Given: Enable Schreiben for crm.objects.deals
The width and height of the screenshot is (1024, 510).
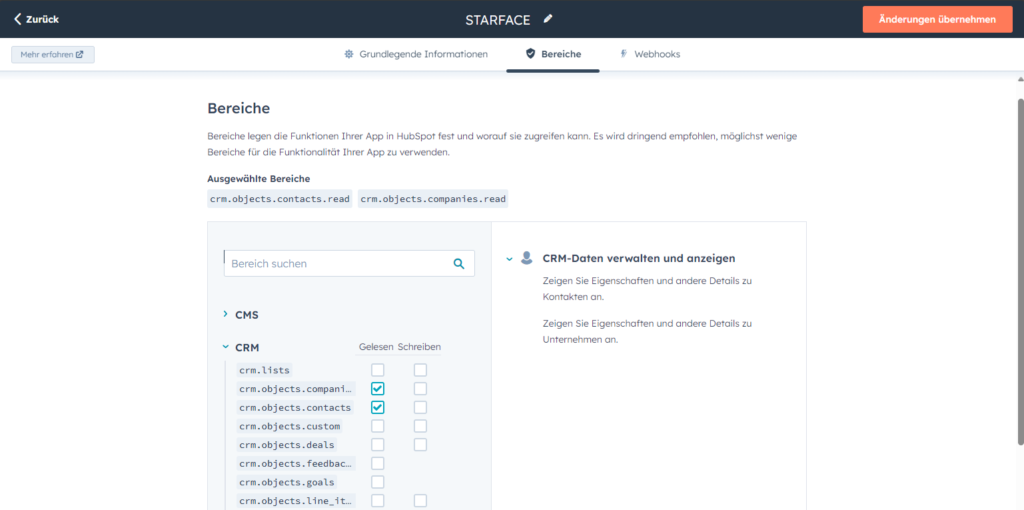Looking at the screenshot, I should point(420,445).
